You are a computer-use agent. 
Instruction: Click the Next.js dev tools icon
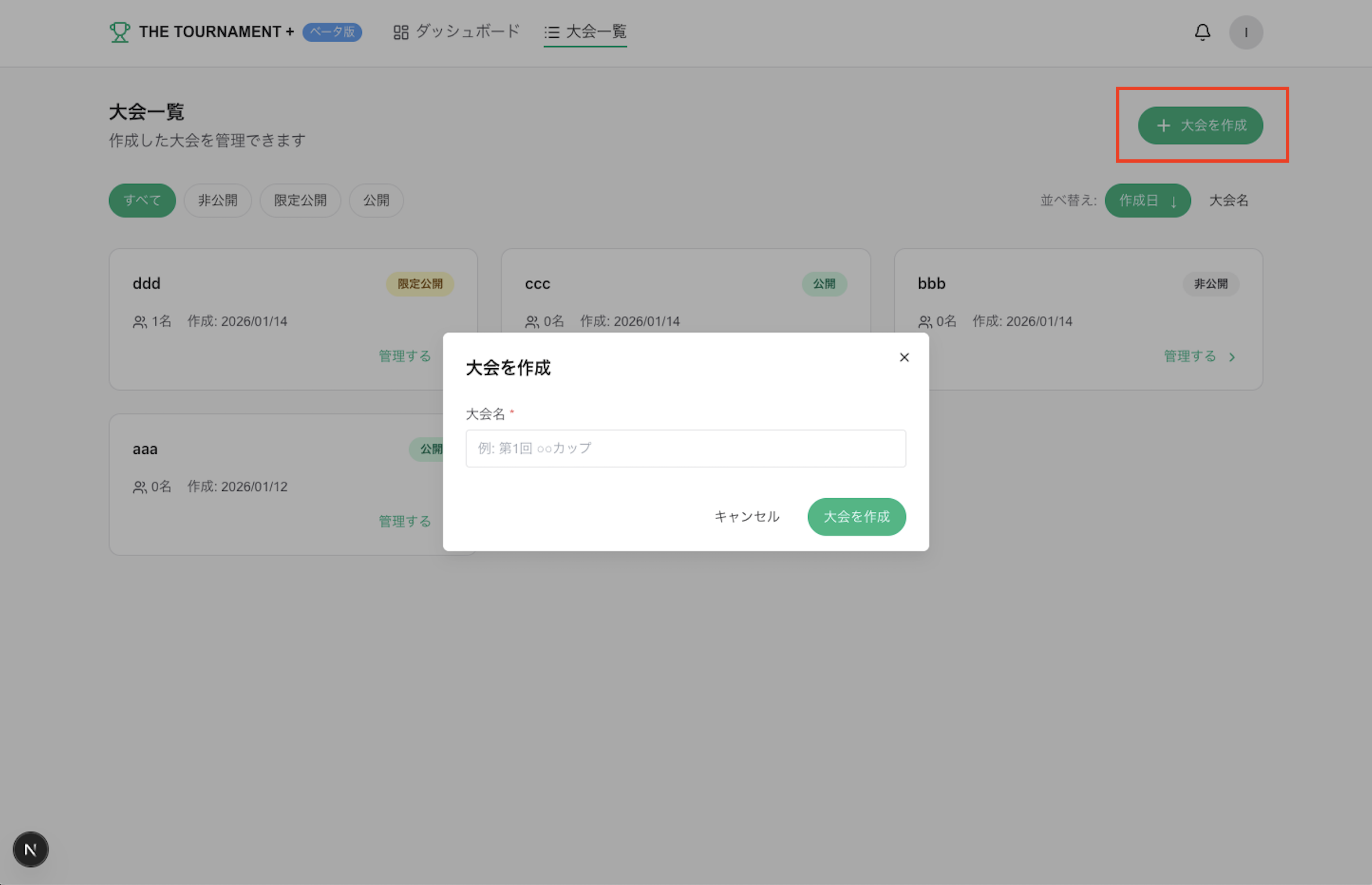(30, 849)
